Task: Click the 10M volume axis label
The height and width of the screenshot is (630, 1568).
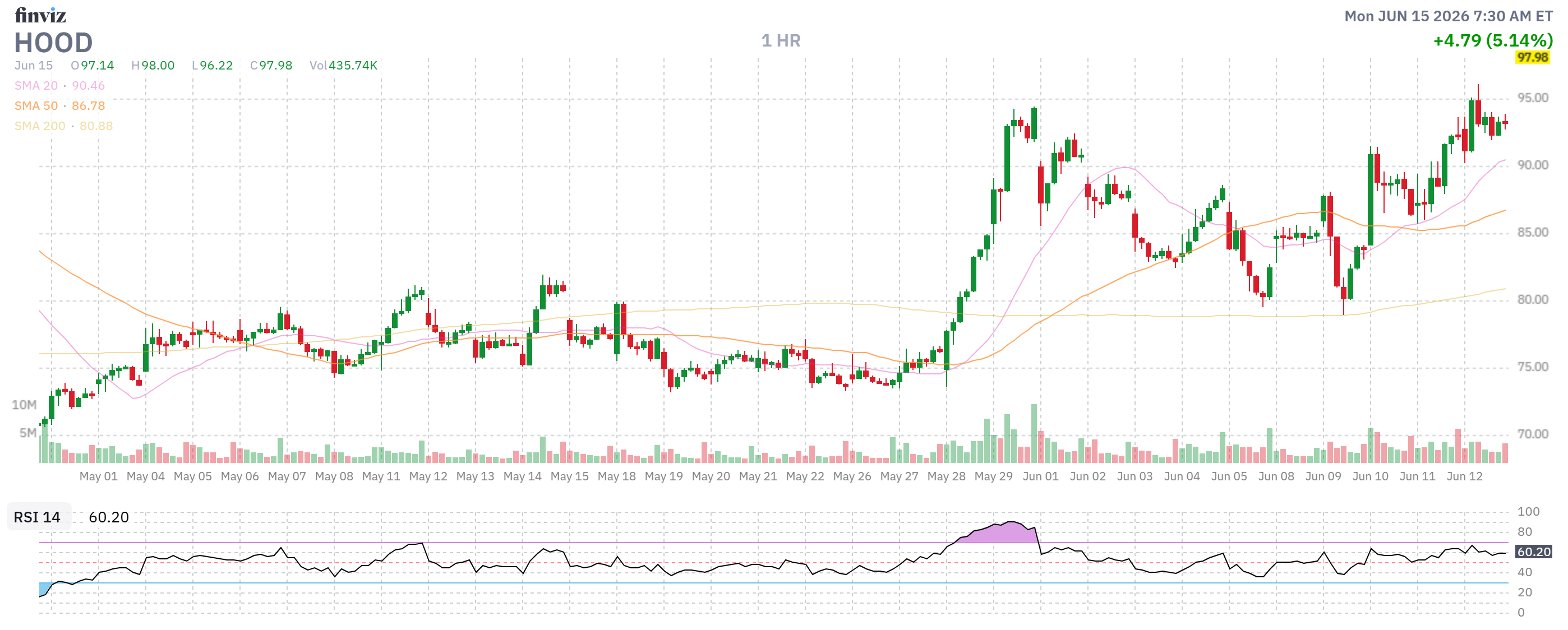Action: pyautogui.click(x=24, y=405)
